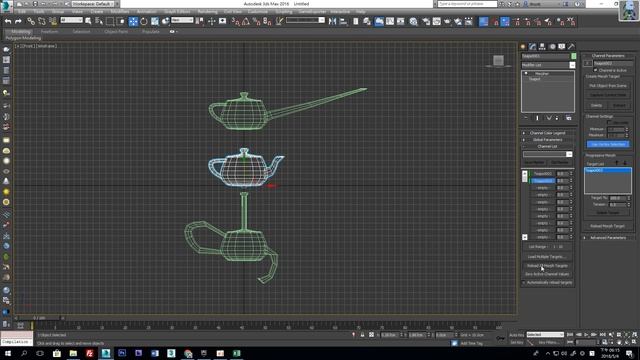Open the Populate ribbon tab
Image resolution: width=640 pixels, height=360 pixels.
[151, 31]
